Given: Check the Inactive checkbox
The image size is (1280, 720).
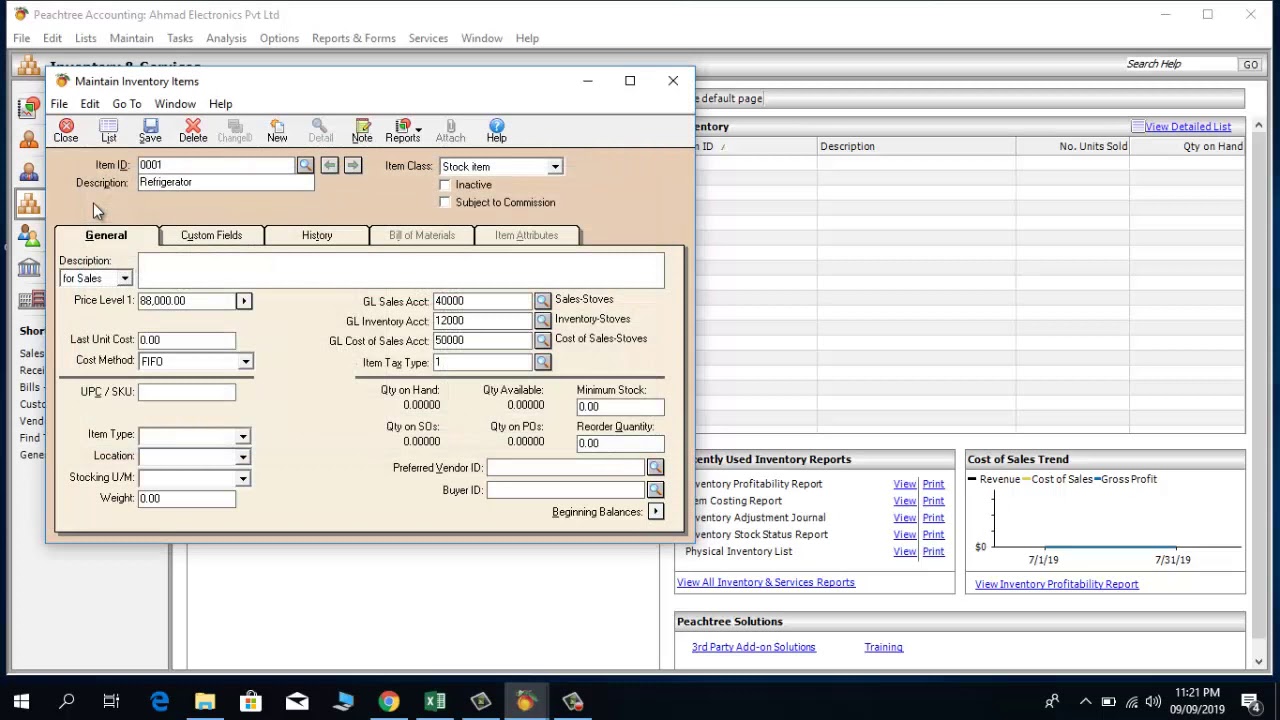Looking at the screenshot, I should [445, 185].
